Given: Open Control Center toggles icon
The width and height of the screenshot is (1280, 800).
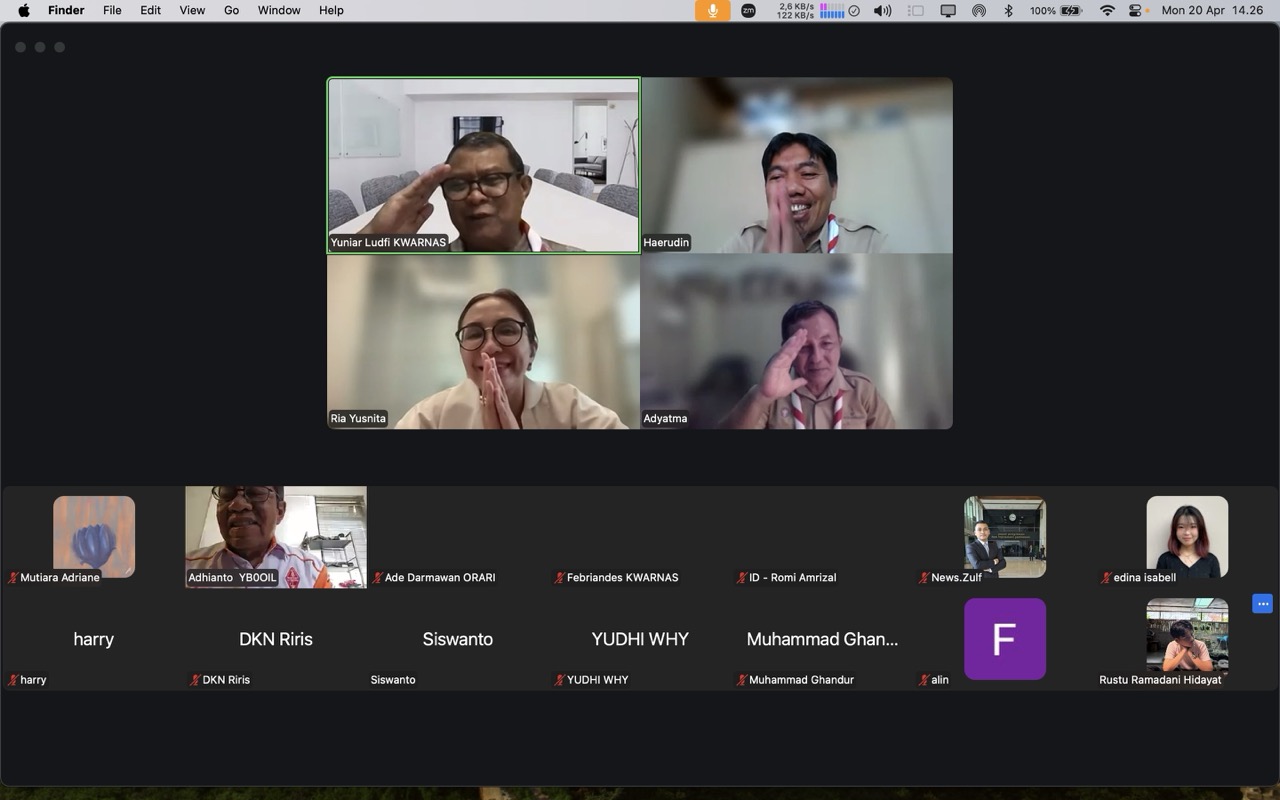Looking at the screenshot, I should (x=1135, y=10).
